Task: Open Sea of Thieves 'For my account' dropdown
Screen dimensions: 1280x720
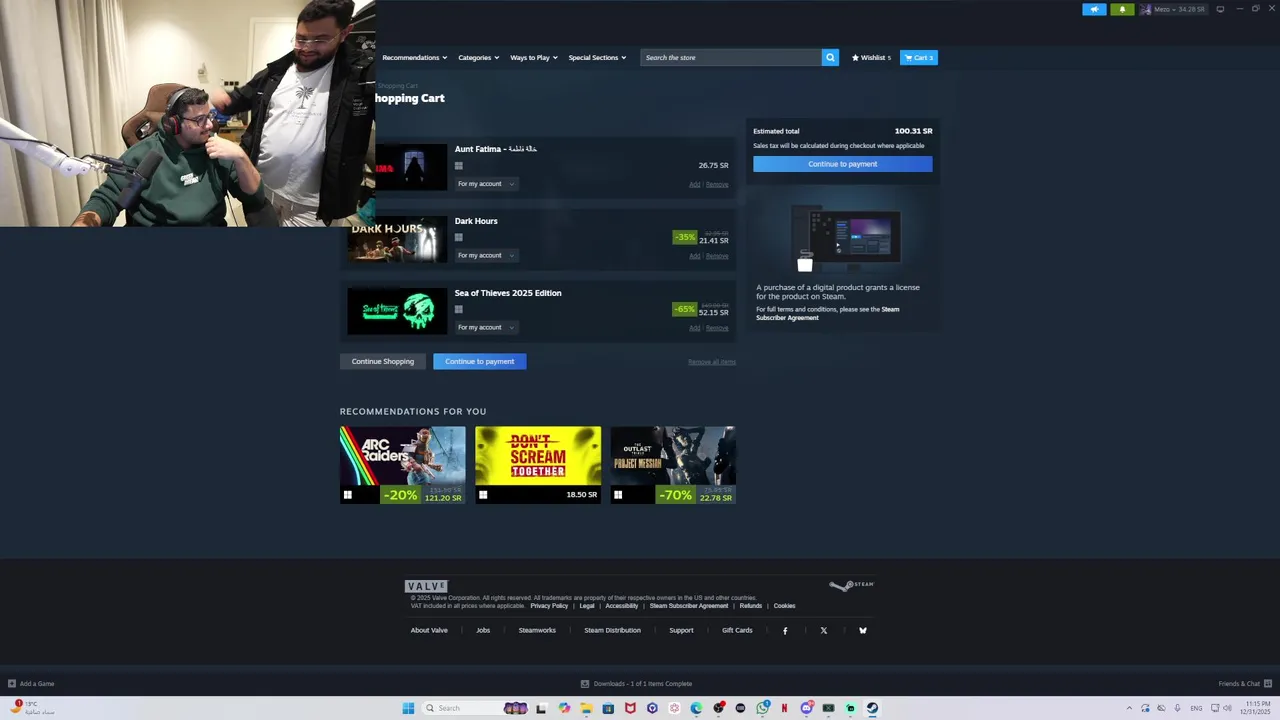Action: click(x=485, y=327)
